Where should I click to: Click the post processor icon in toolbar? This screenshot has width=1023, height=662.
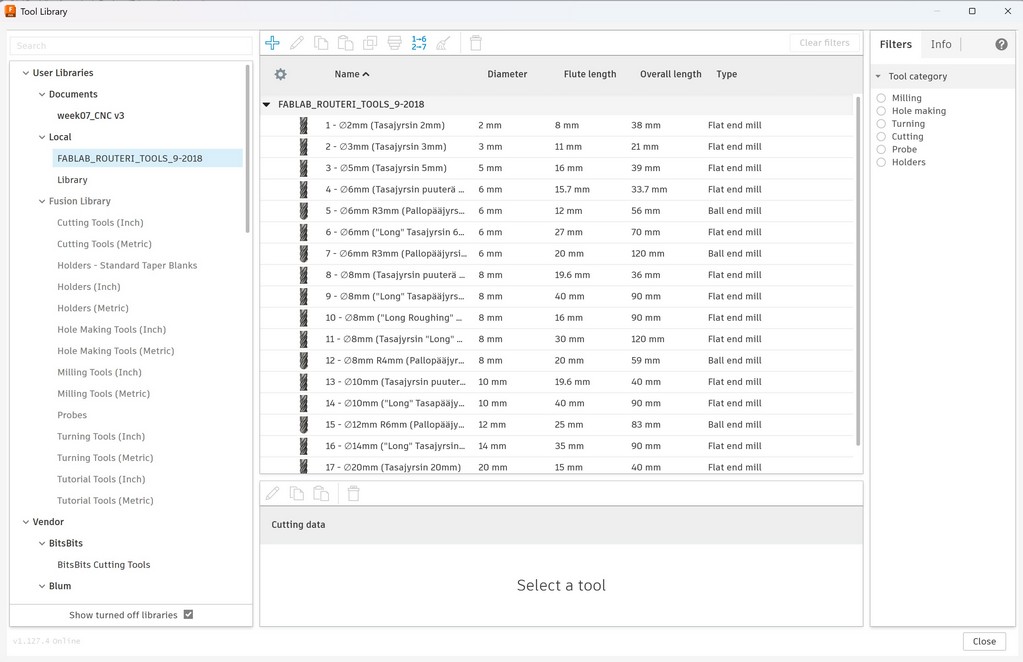(x=394, y=42)
